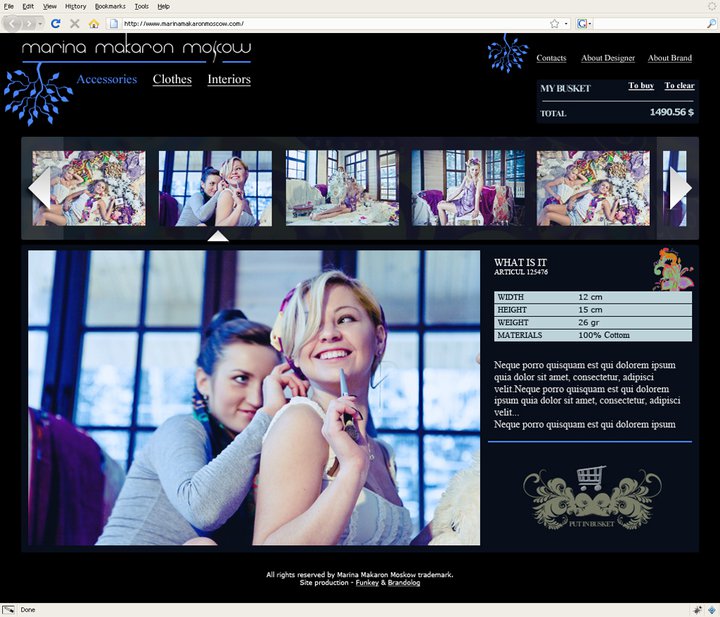
Task: Go to the browser Home icon
Action: click(94, 23)
